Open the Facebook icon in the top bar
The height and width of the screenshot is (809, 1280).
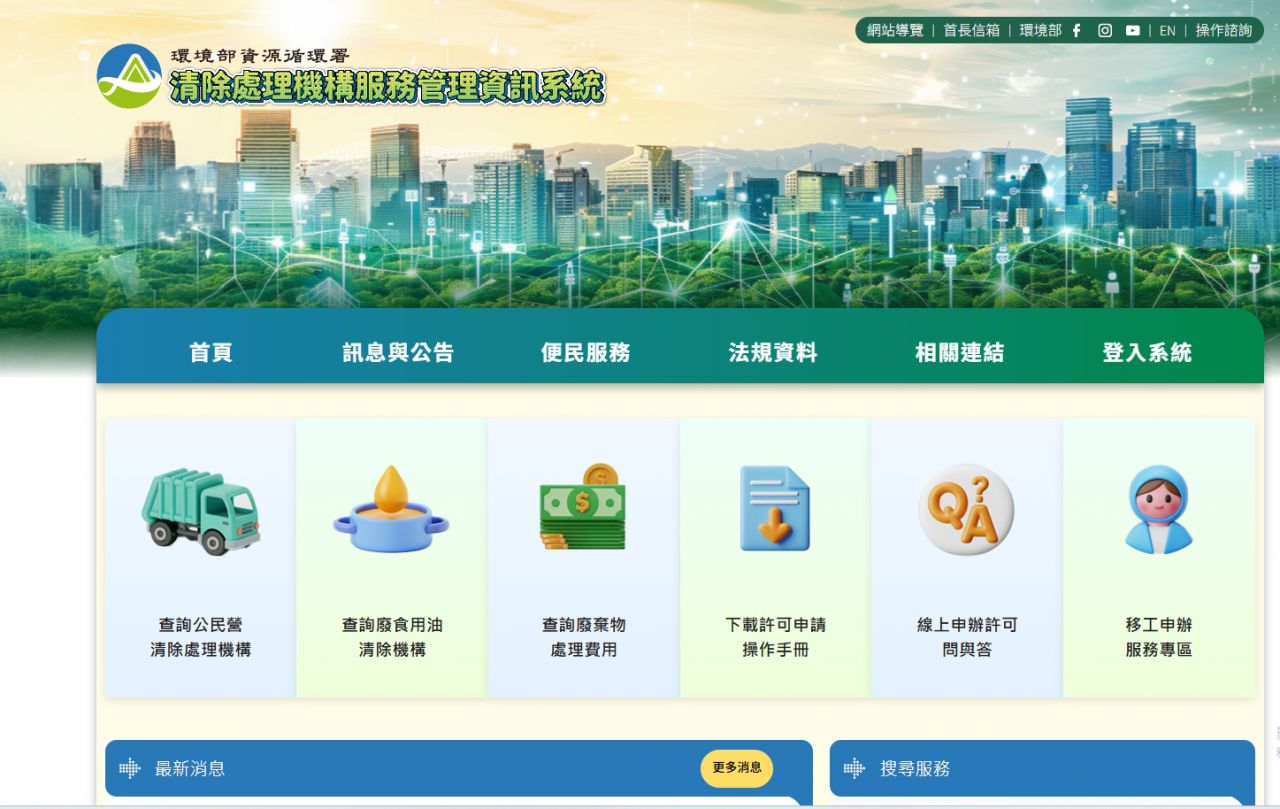[1075, 30]
